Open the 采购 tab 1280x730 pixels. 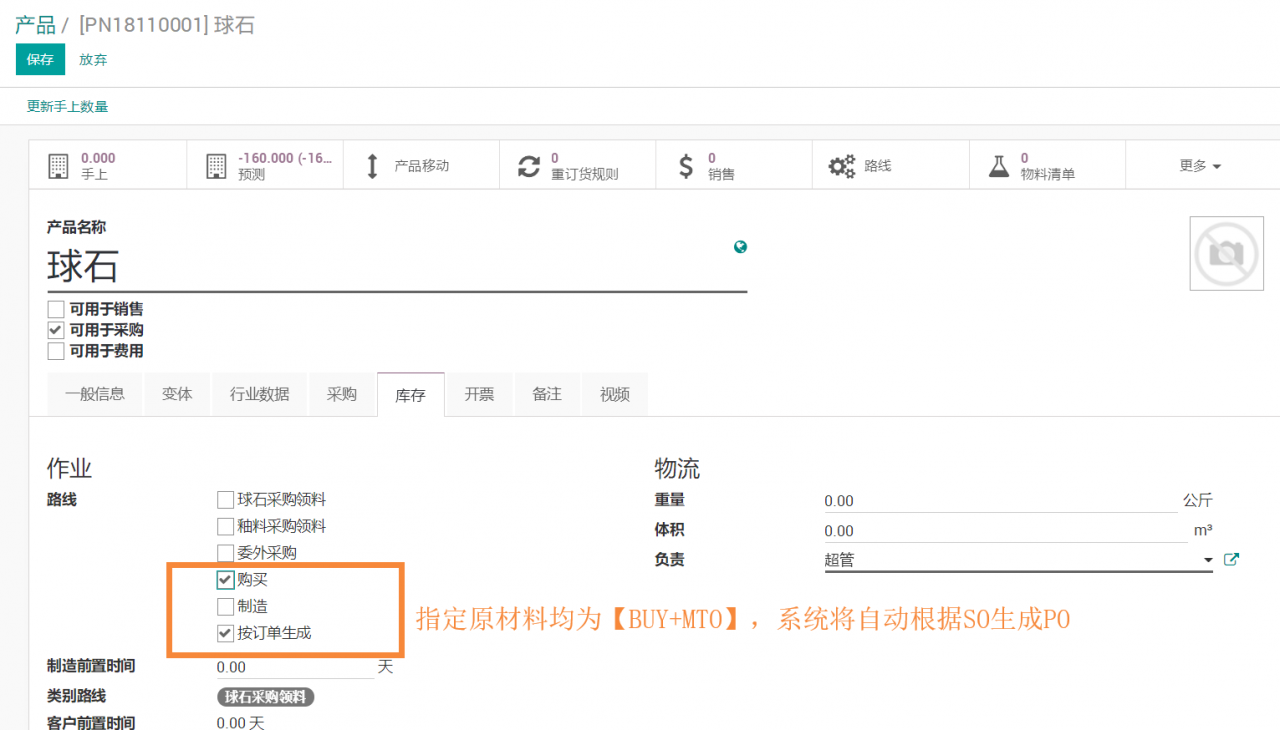(x=342, y=394)
